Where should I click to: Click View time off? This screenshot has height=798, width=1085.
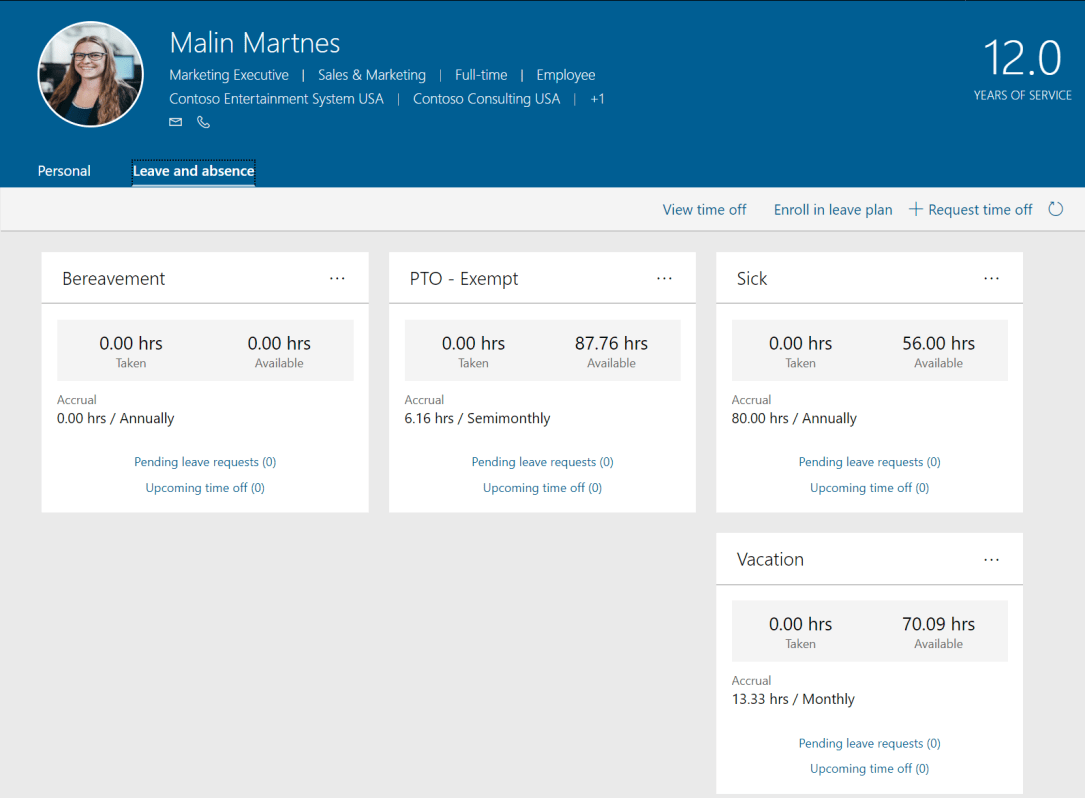click(x=704, y=209)
